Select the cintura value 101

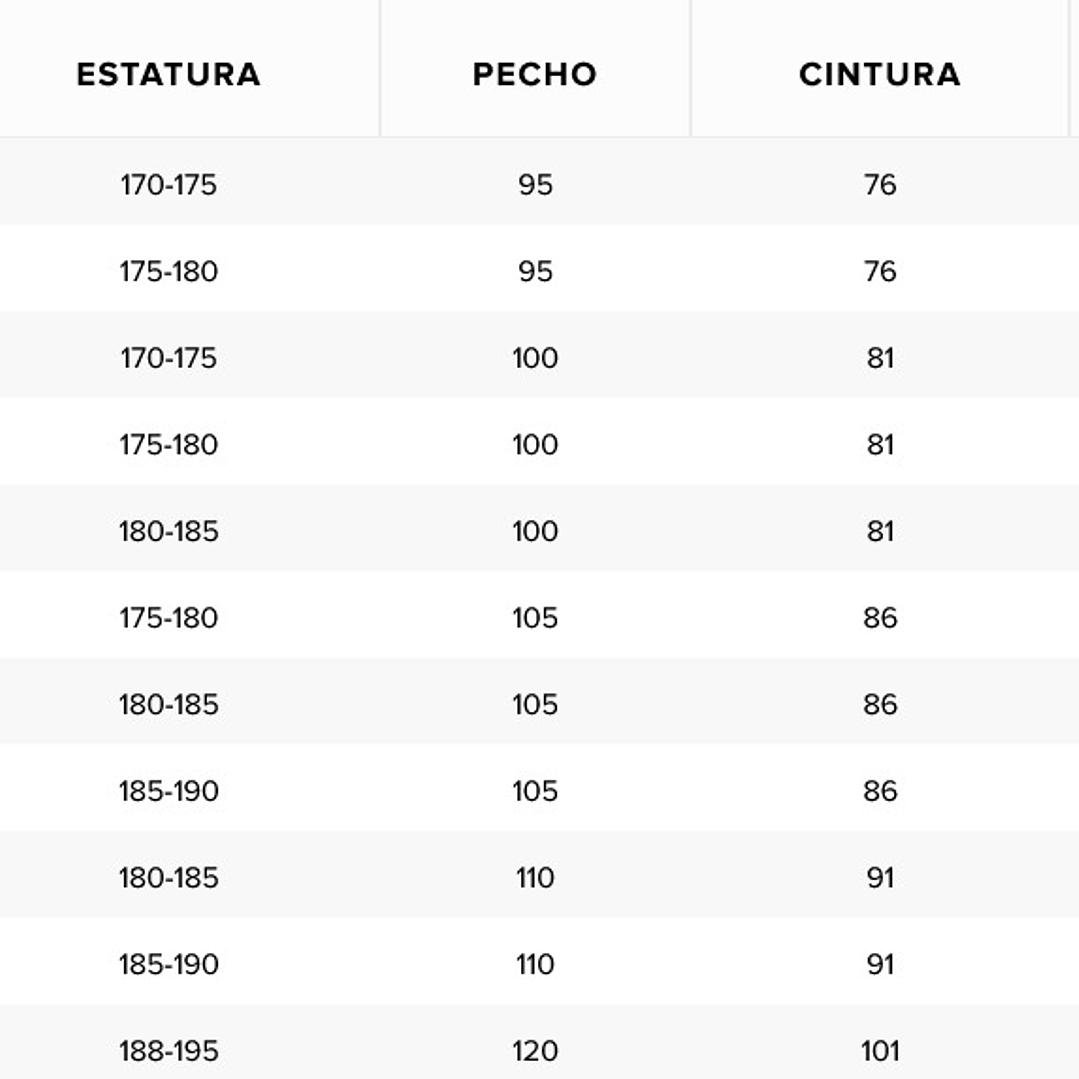(x=879, y=1051)
